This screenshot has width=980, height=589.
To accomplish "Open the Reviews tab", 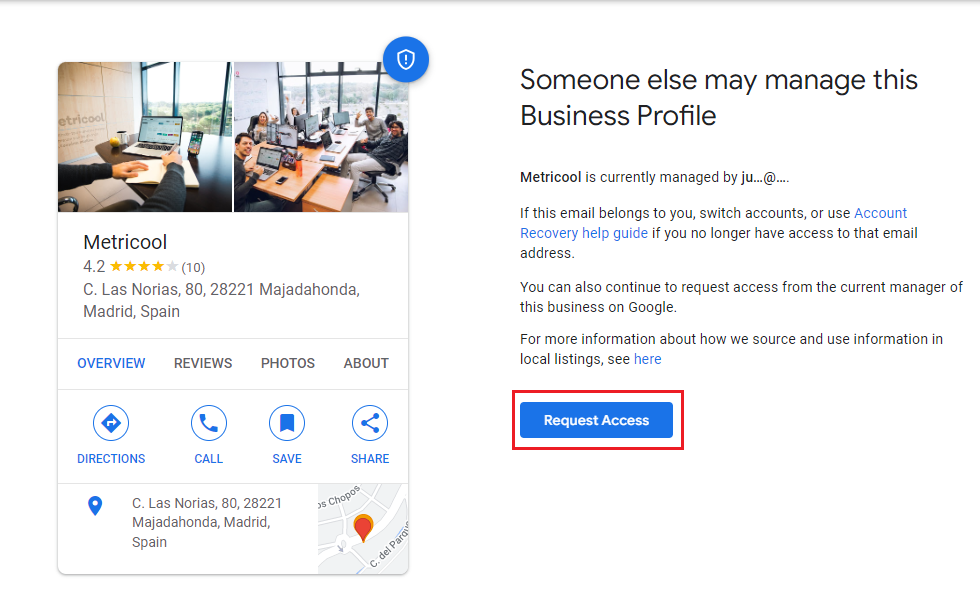I will (x=203, y=363).
